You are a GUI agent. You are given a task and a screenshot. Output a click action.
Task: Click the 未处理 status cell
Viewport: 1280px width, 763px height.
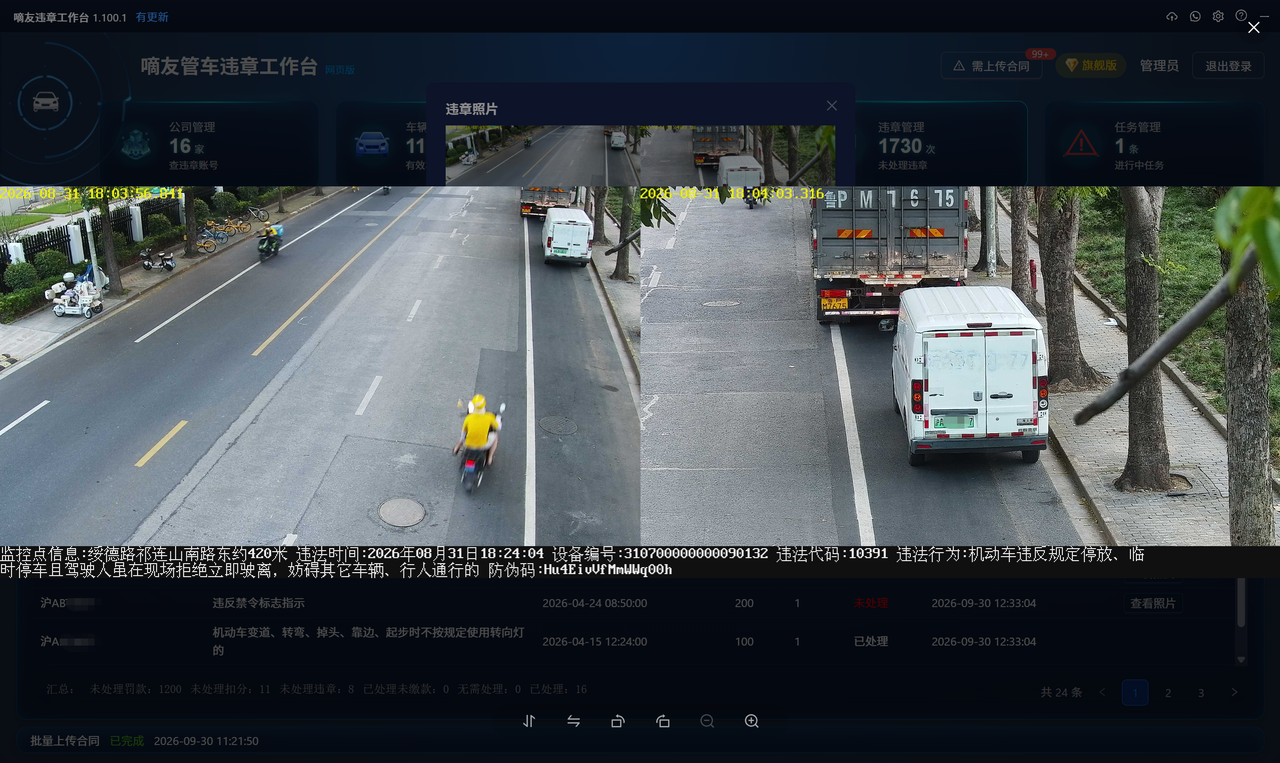(x=871, y=603)
